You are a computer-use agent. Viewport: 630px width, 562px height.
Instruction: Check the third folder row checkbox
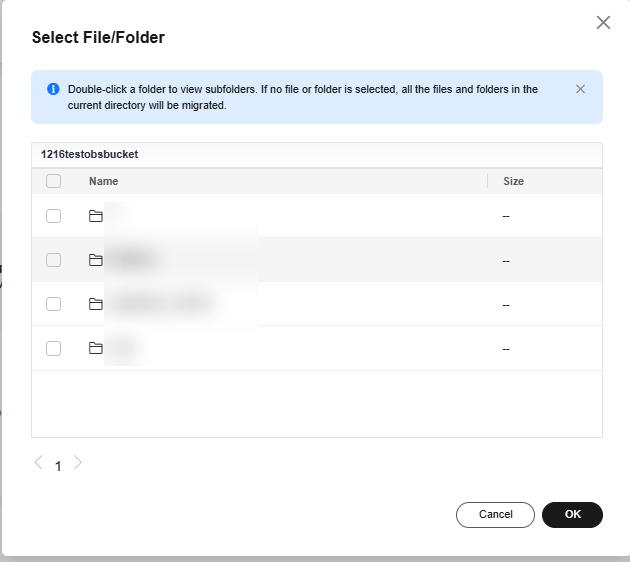click(53, 304)
